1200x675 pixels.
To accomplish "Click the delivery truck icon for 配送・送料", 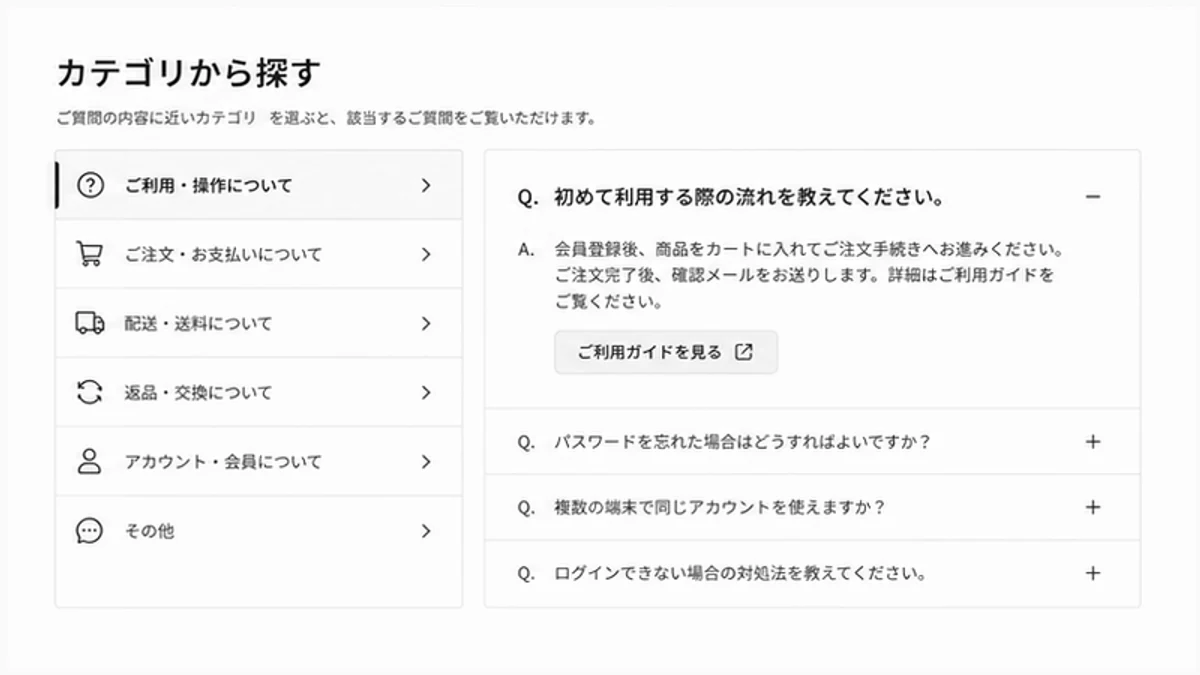I will [90, 323].
